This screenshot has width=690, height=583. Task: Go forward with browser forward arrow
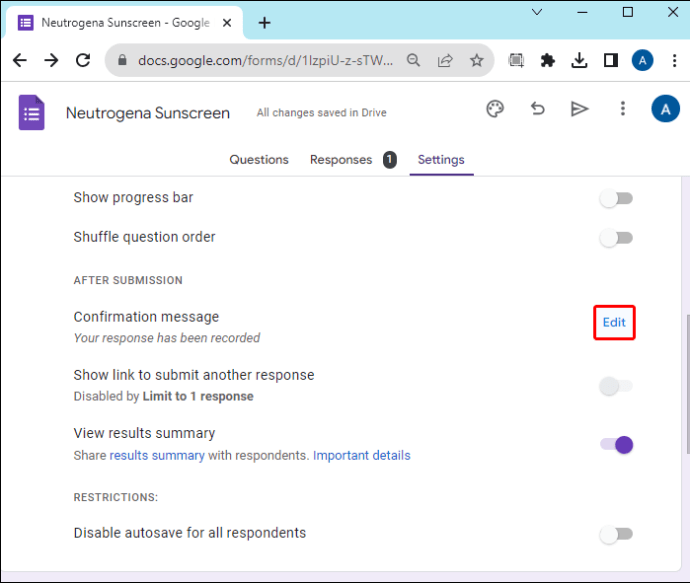pos(51,60)
